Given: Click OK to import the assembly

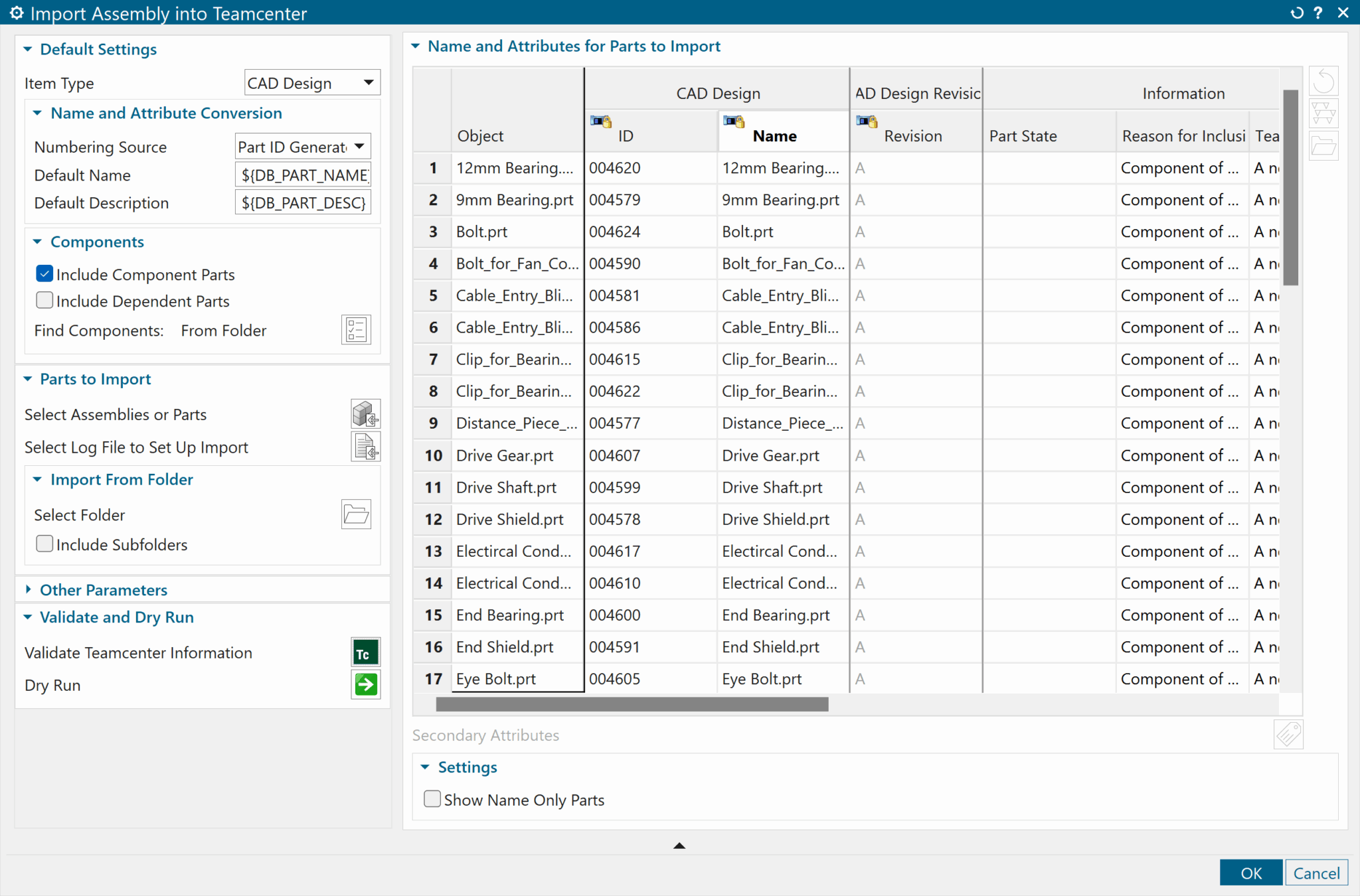Looking at the screenshot, I should coord(1250,873).
